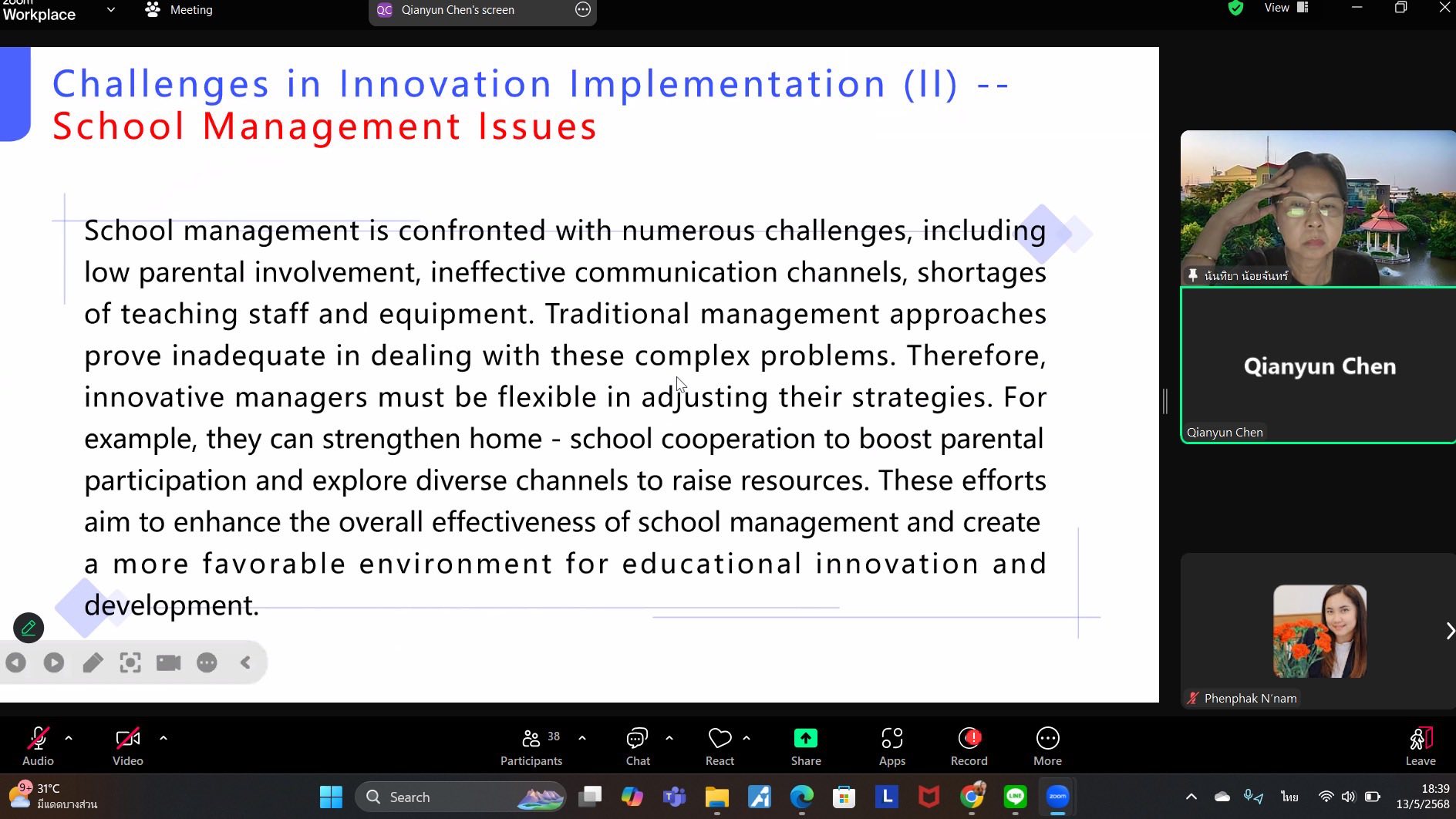
Task: Open Zoom Workplace dropdown chevron
Action: [110, 10]
